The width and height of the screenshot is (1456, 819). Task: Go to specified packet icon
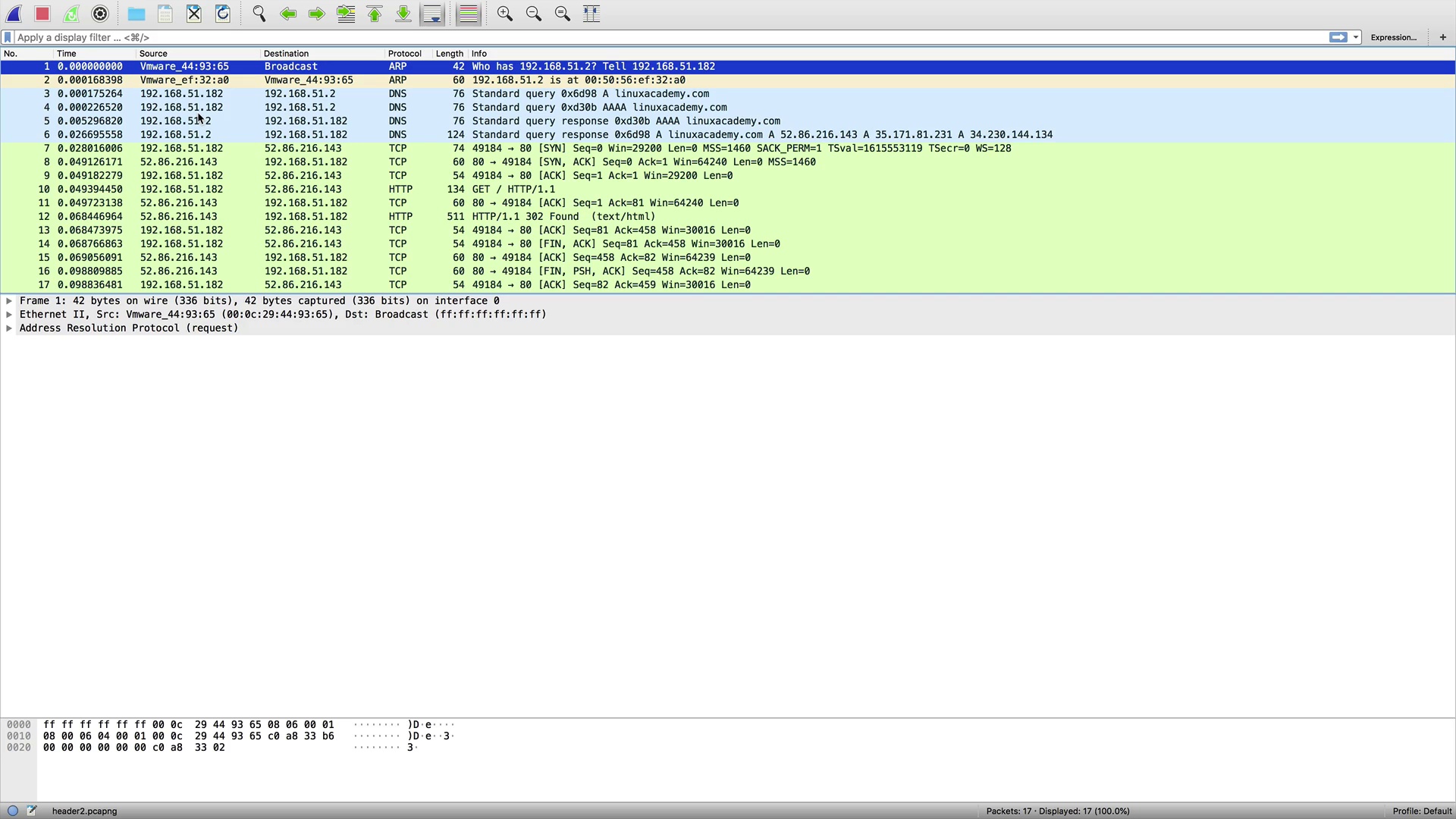346,14
